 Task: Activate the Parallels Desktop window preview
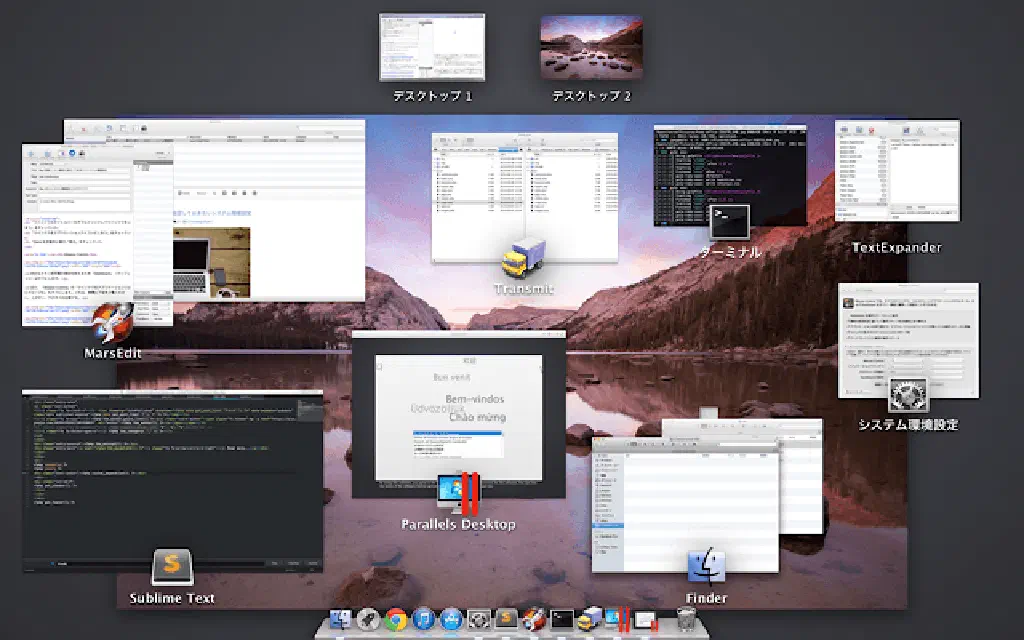(459, 410)
